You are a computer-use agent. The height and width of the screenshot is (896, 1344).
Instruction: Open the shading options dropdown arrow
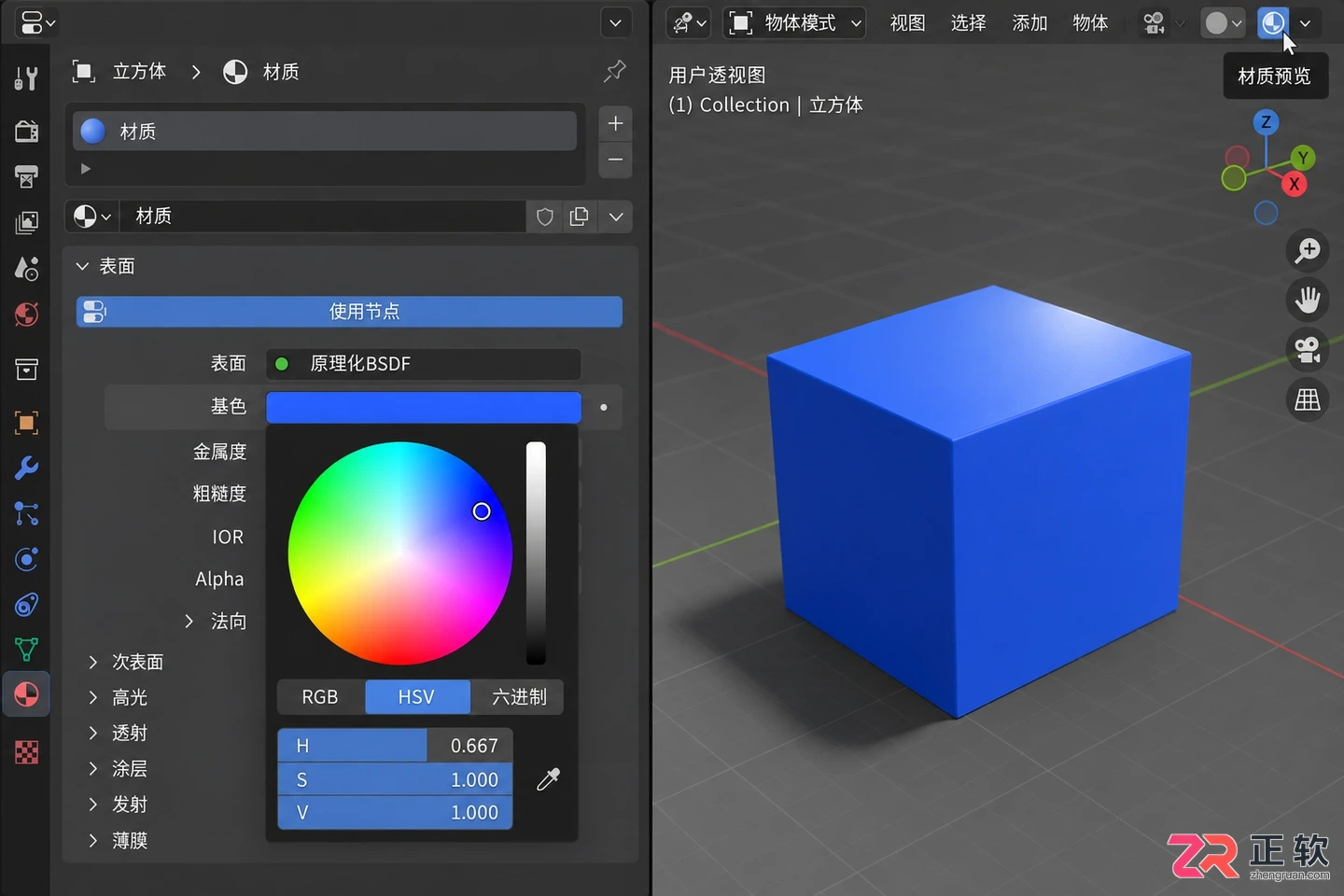1305,23
